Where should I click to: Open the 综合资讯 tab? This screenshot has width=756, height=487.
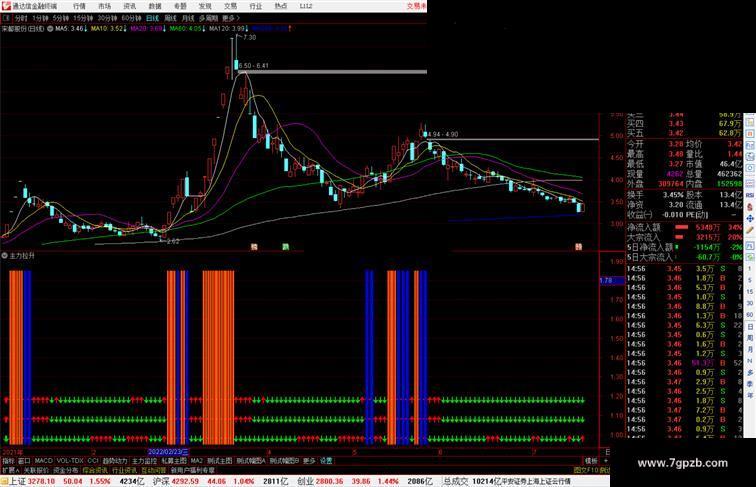tap(95, 470)
